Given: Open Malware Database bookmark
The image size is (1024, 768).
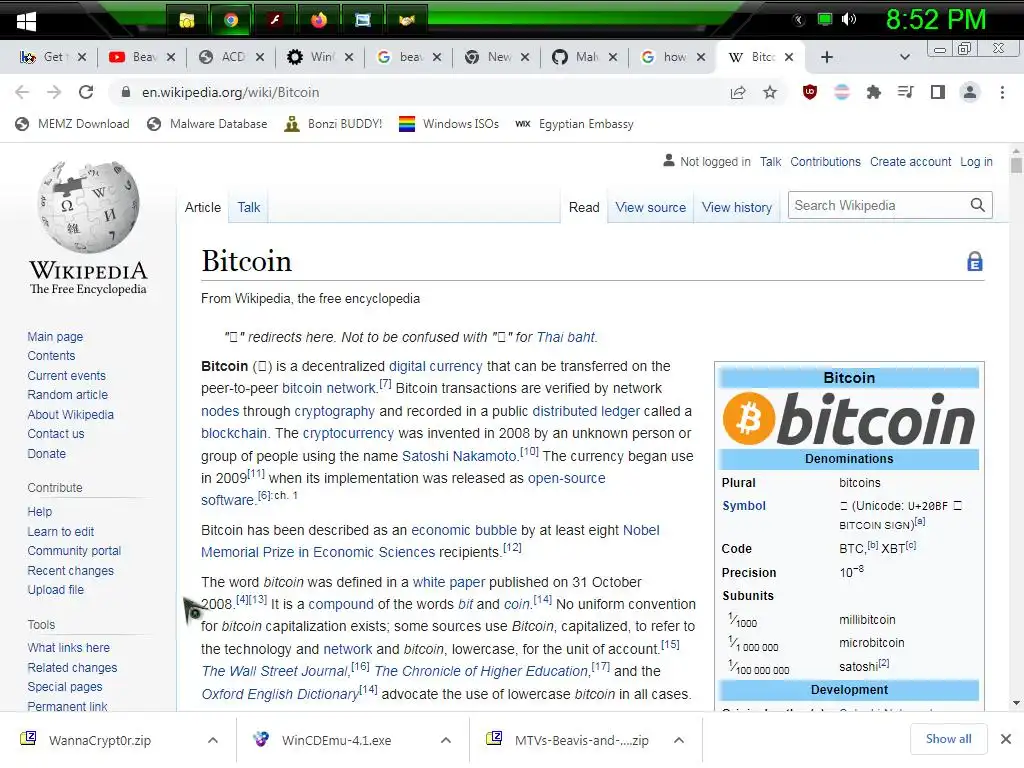Looking at the screenshot, I should click(x=208, y=124).
